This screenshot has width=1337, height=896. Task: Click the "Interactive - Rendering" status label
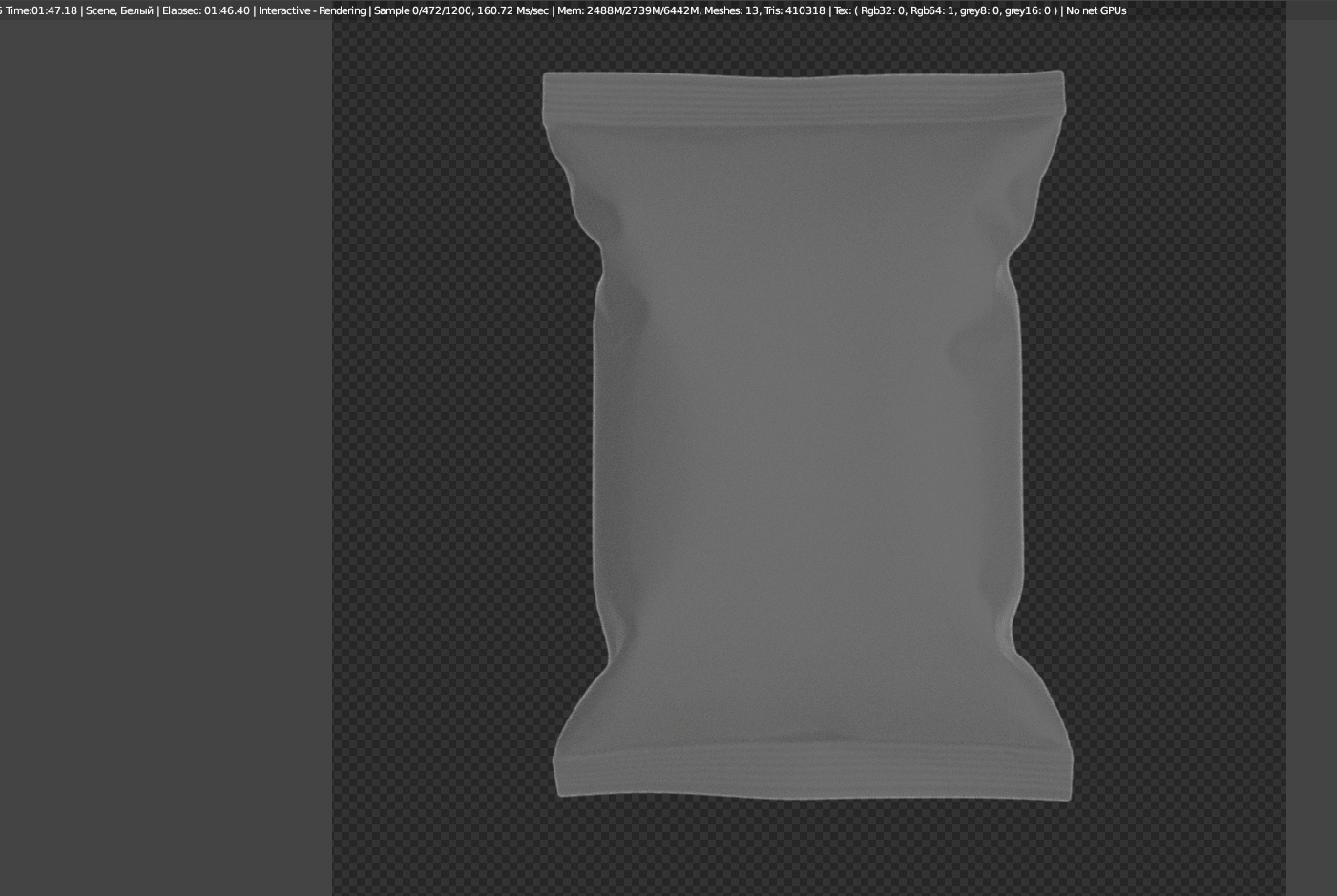(312, 10)
